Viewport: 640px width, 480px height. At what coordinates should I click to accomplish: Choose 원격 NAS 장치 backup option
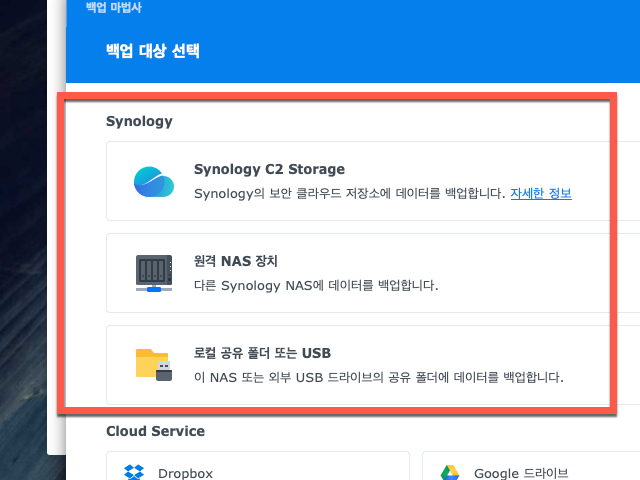[373, 273]
